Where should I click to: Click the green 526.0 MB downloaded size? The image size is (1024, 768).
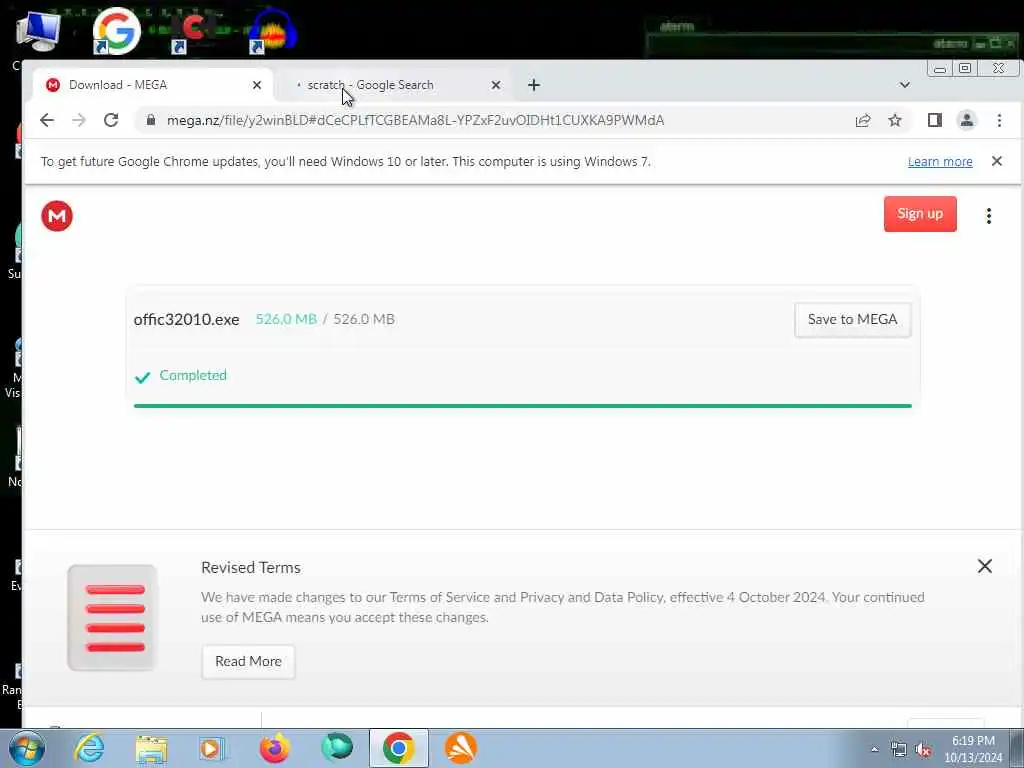point(286,319)
